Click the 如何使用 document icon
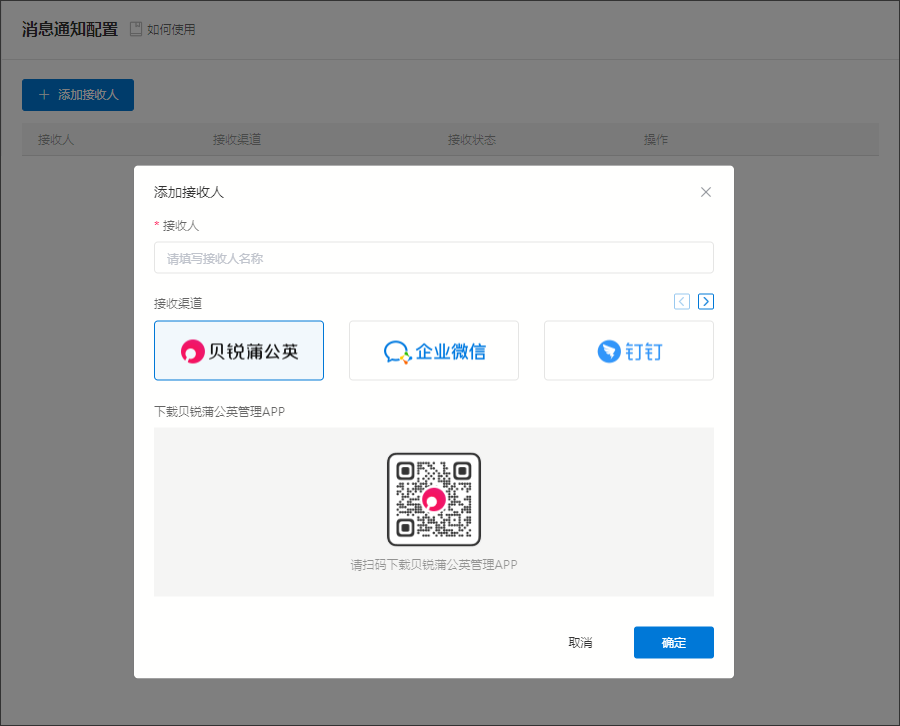The width and height of the screenshot is (900, 726). pyautogui.click(x=135, y=29)
